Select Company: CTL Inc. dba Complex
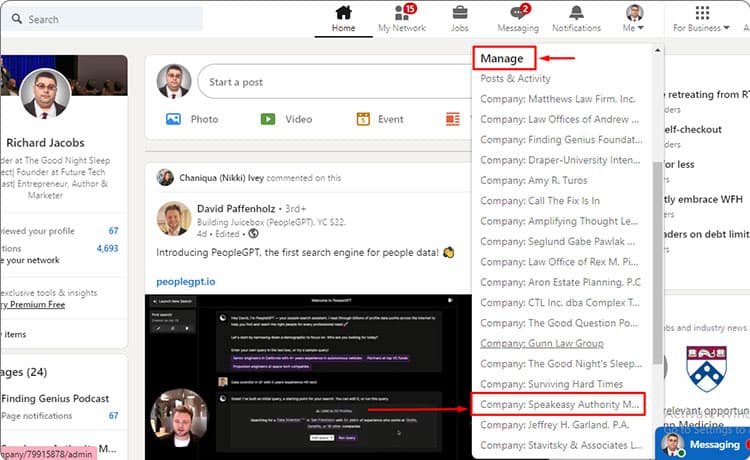 (560, 303)
